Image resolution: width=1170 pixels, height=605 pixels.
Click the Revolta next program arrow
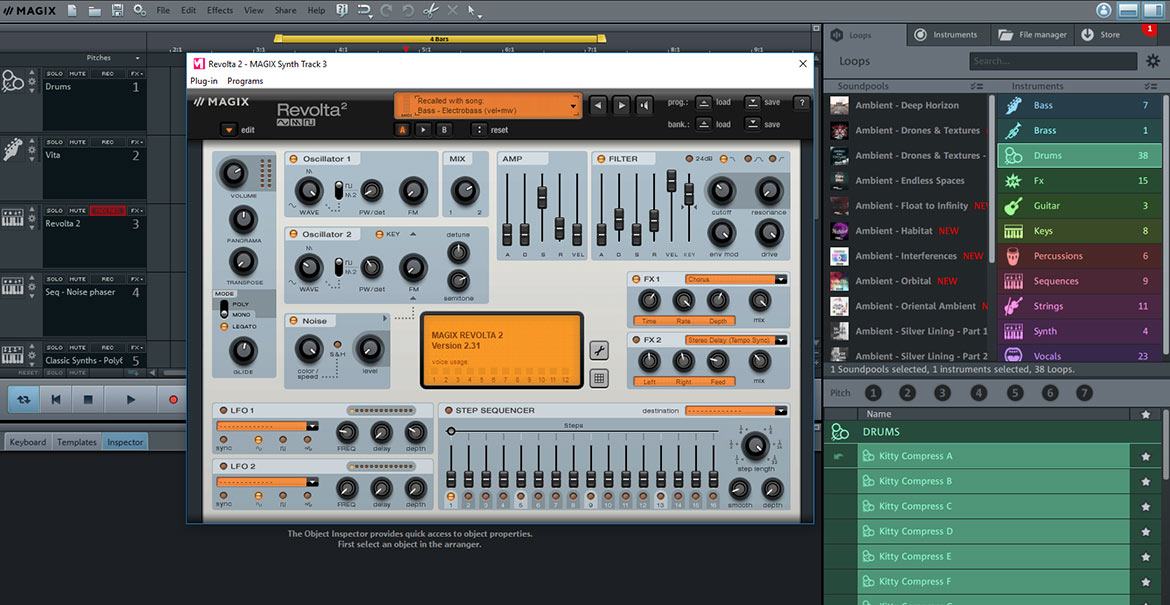(621, 105)
